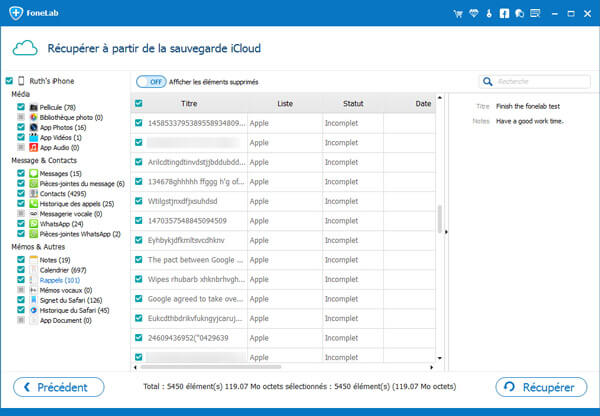Click the Notes icon
Viewport: 600px width, 416px height.
pos(34,260)
